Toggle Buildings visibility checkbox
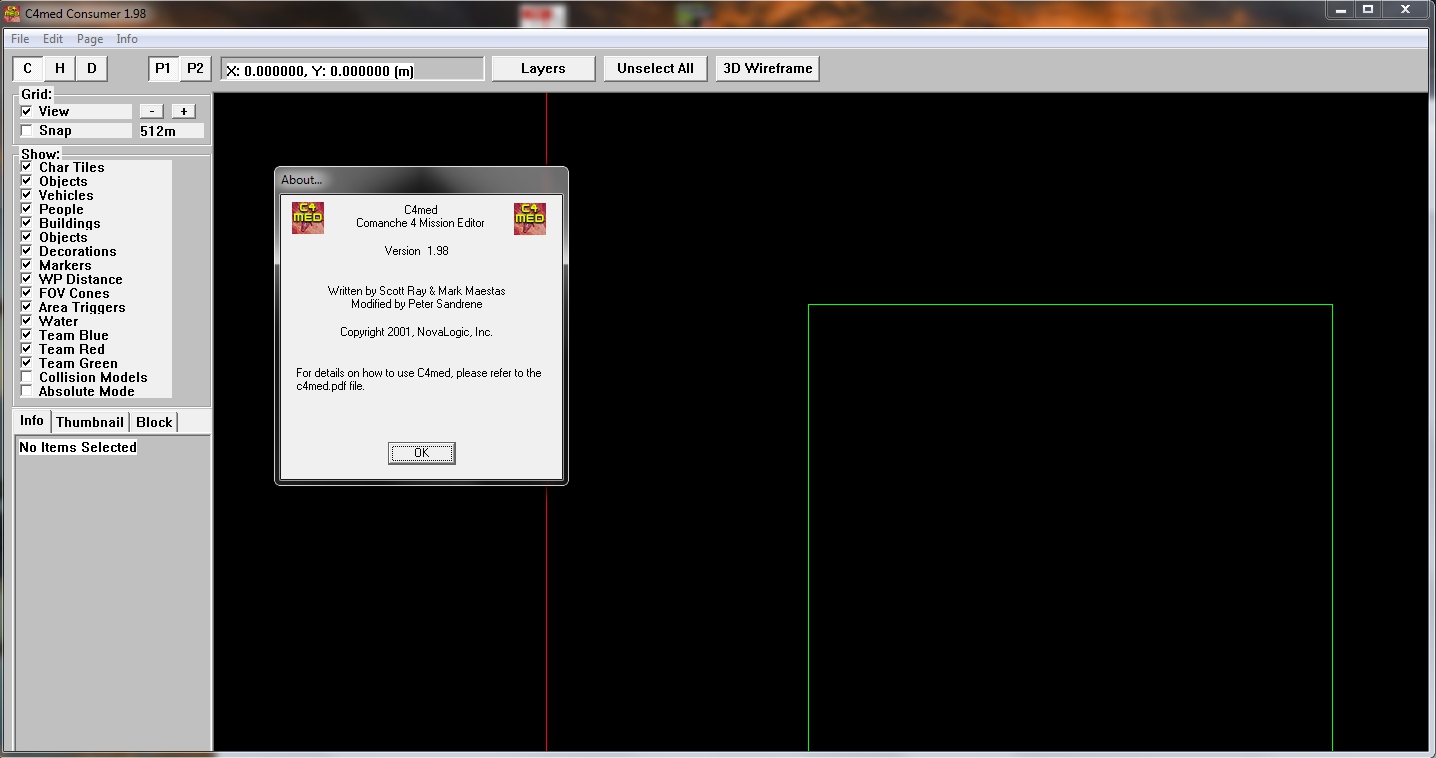This screenshot has height=758, width=1436. (27, 223)
